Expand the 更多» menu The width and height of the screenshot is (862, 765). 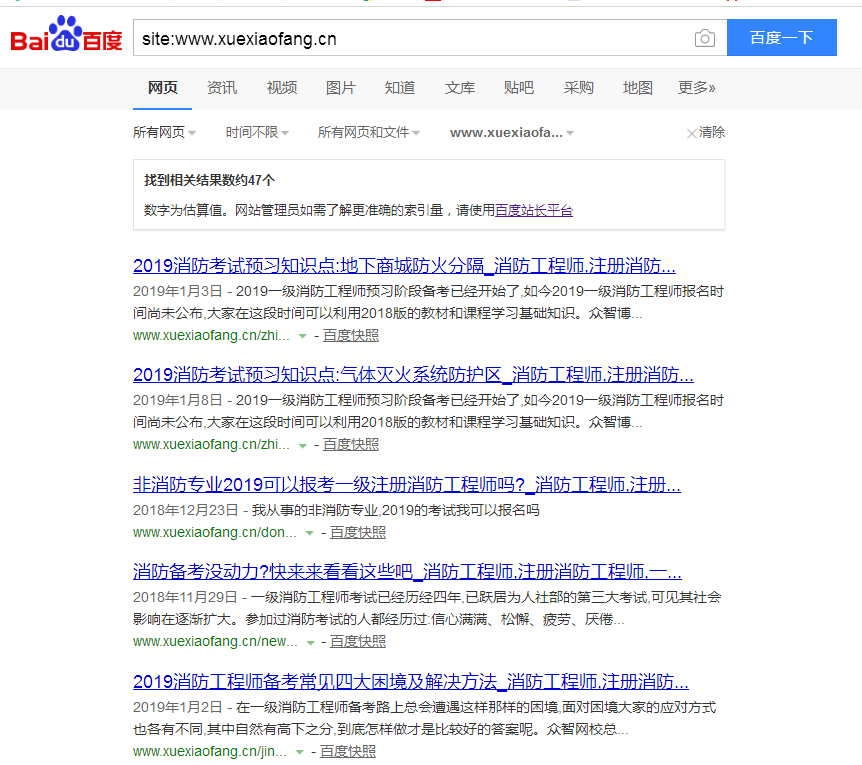697,88
